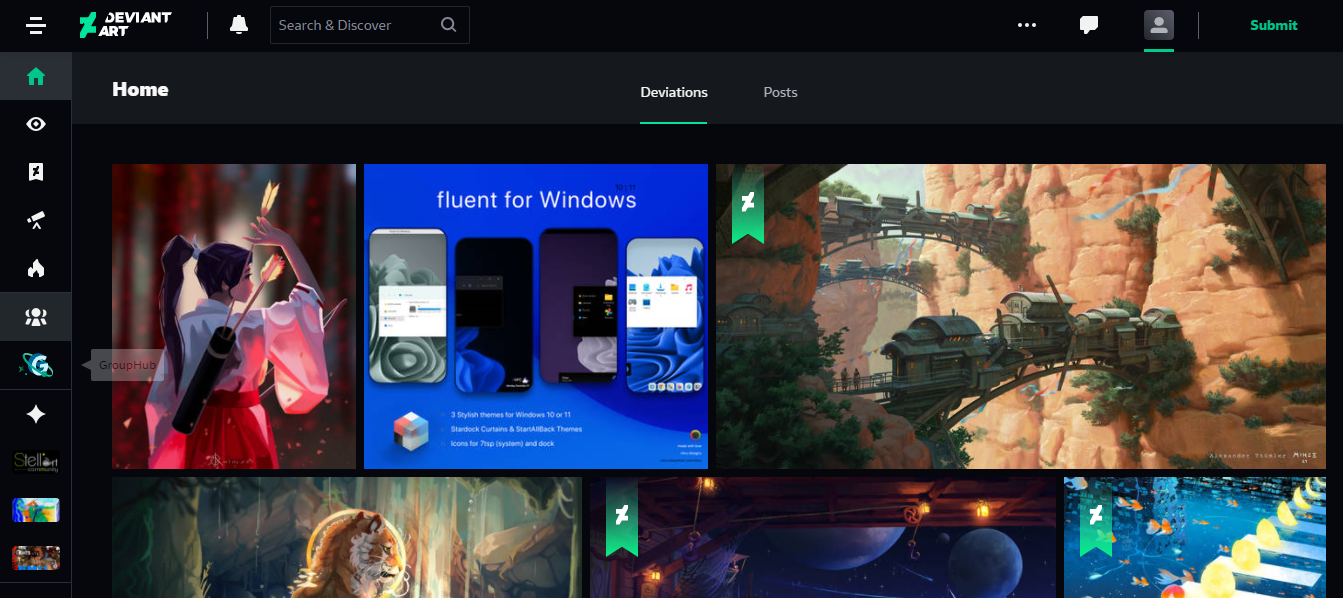This screenshot has width=1343, height=598.
Task: Click the green badge on canyon artwork
Action: tap(747, 204)
